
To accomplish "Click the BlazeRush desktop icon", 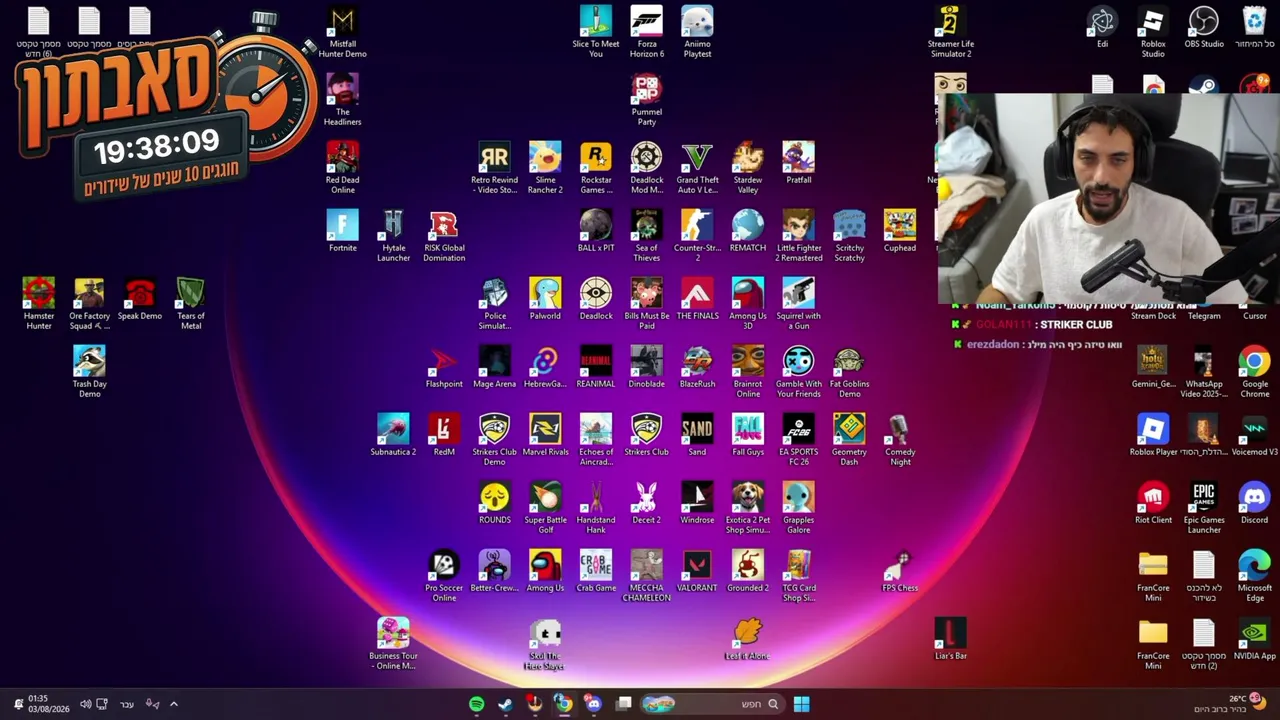I will click(x=697, y=368).
